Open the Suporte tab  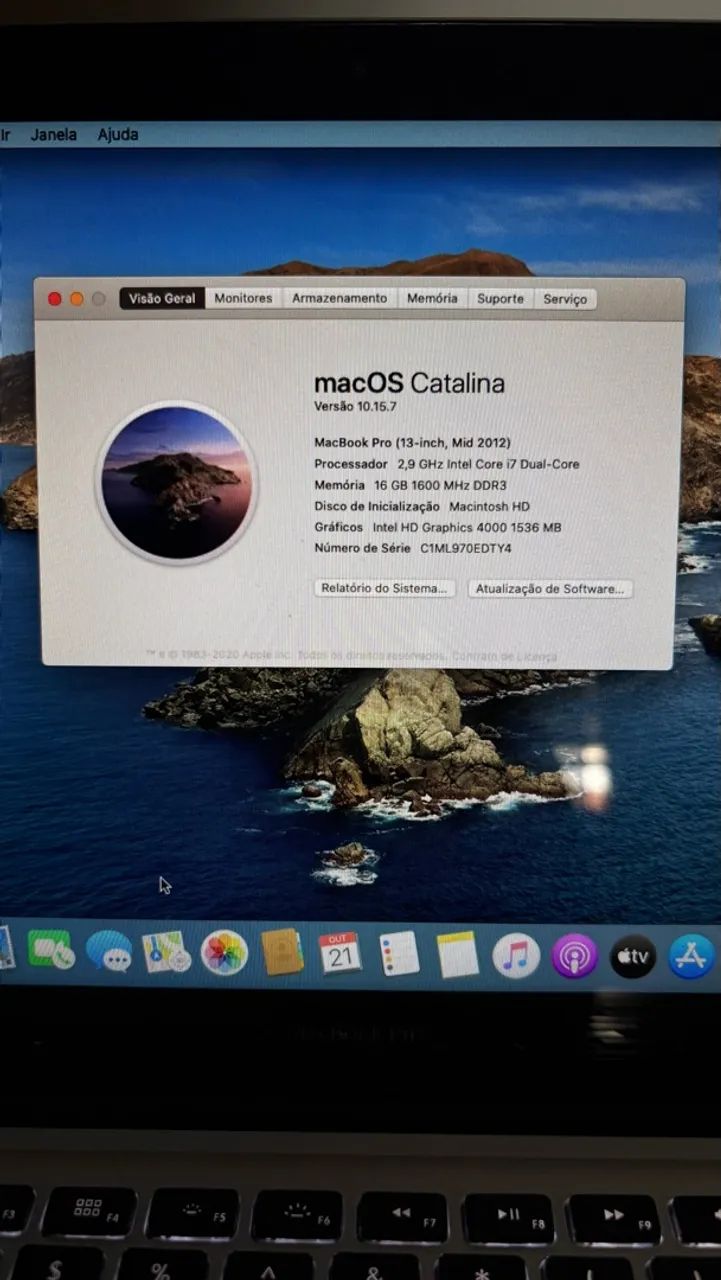coord(500,299)
